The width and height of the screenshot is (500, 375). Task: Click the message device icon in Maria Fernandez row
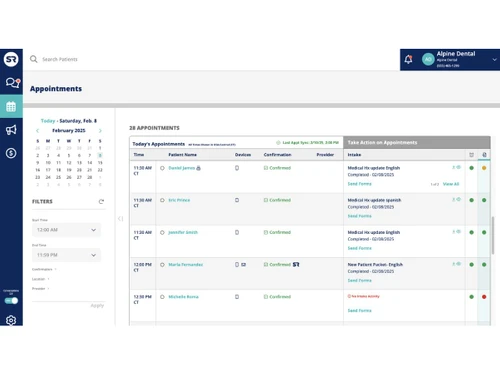coord(243,264)
